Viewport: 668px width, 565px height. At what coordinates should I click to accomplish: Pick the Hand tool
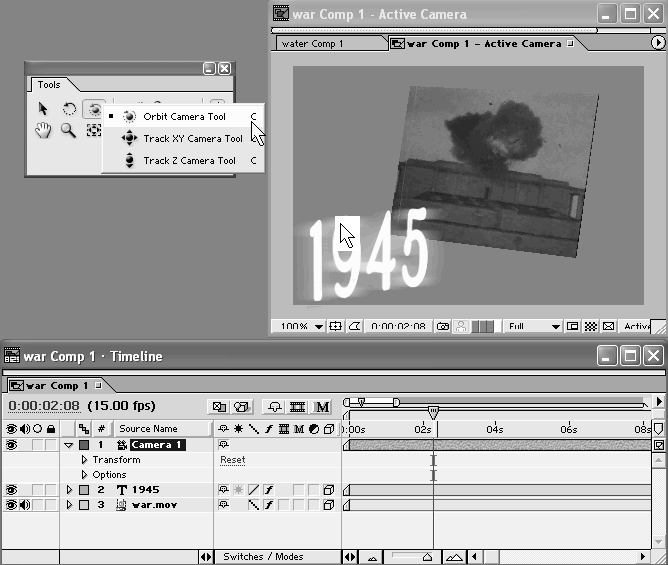tap(43, 131)
